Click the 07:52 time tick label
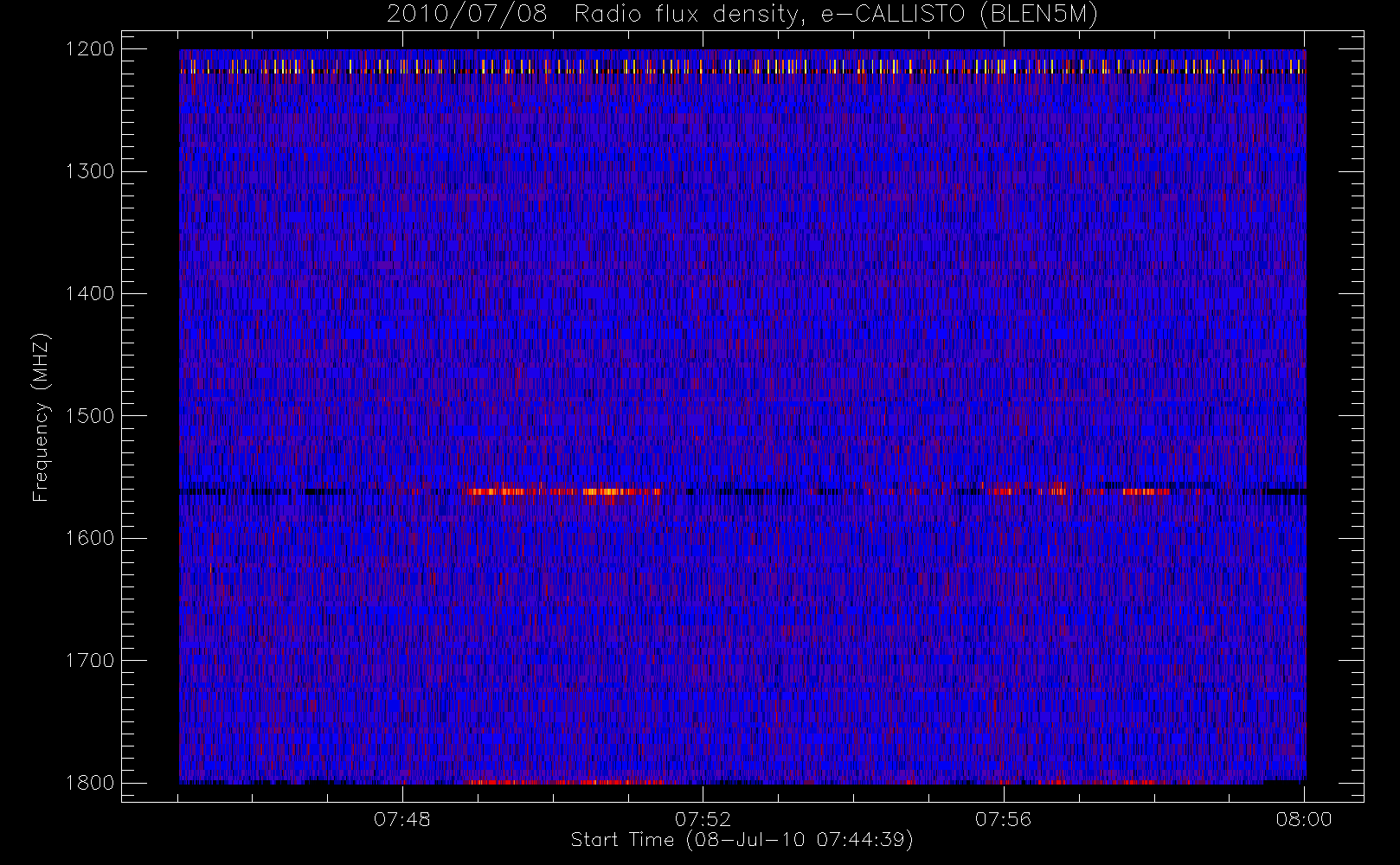Image resolution: width=1400 pixels, height=865 pixels. pos(703,819)
